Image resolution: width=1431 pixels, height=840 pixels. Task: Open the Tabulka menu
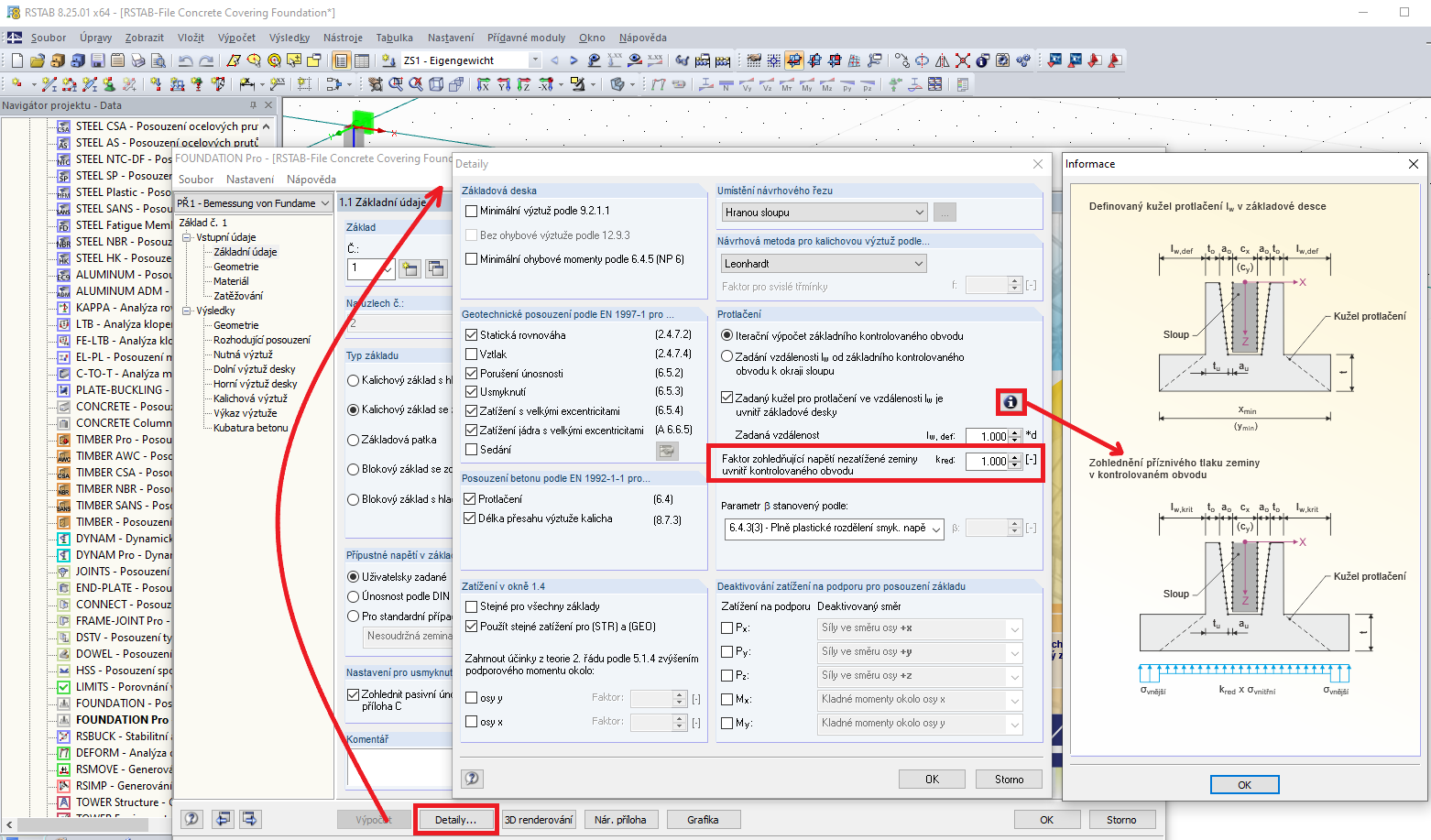(394, 38)
